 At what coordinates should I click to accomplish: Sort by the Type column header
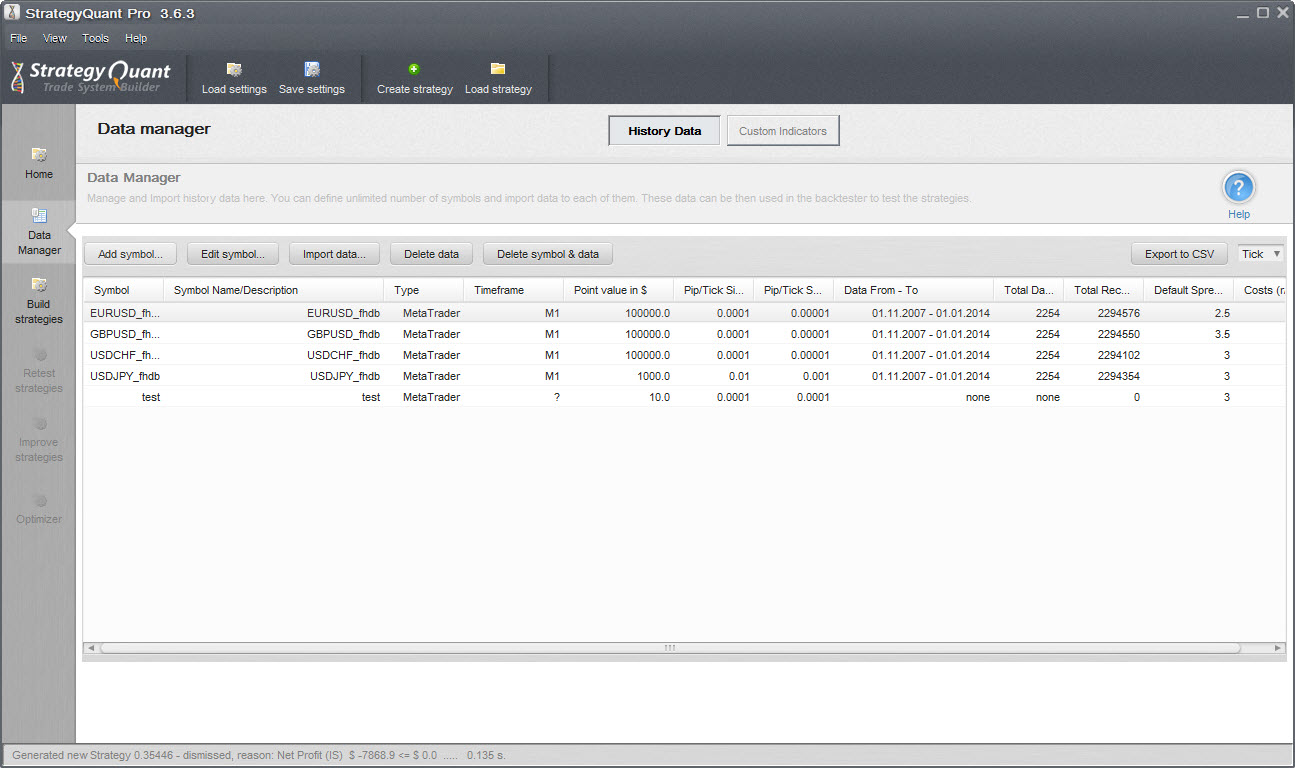coord(423,290)
